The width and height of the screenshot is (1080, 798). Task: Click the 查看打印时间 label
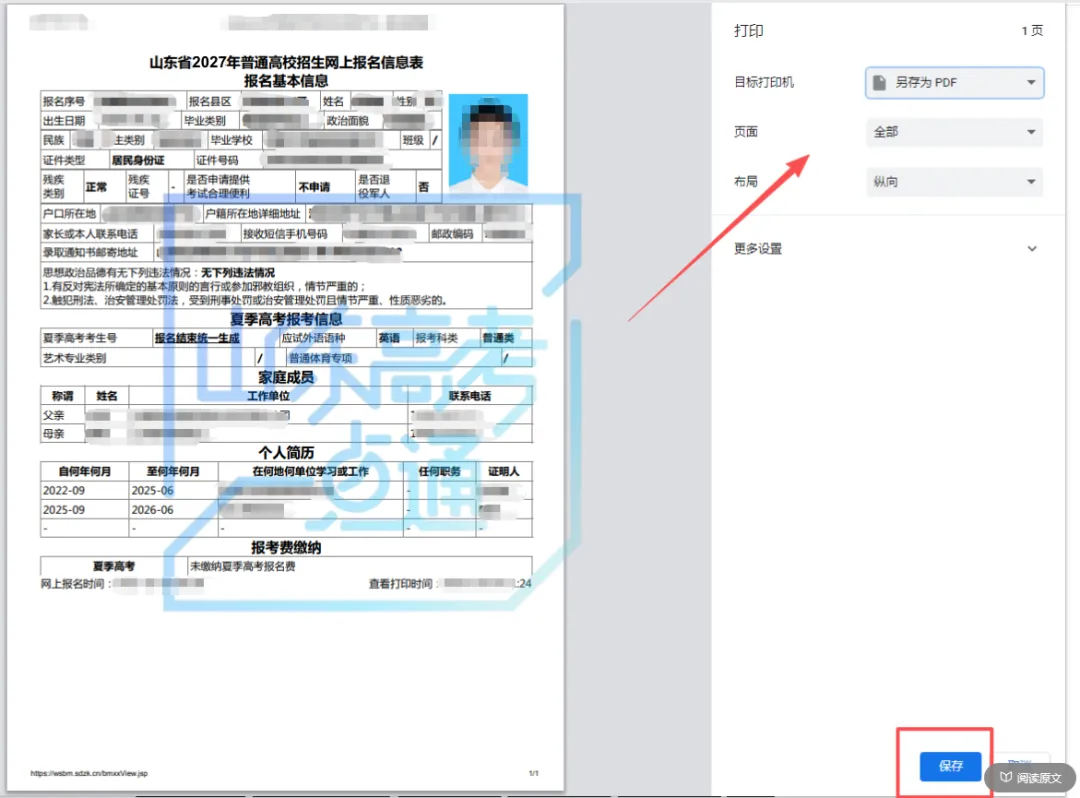click(x=401, y=584)
